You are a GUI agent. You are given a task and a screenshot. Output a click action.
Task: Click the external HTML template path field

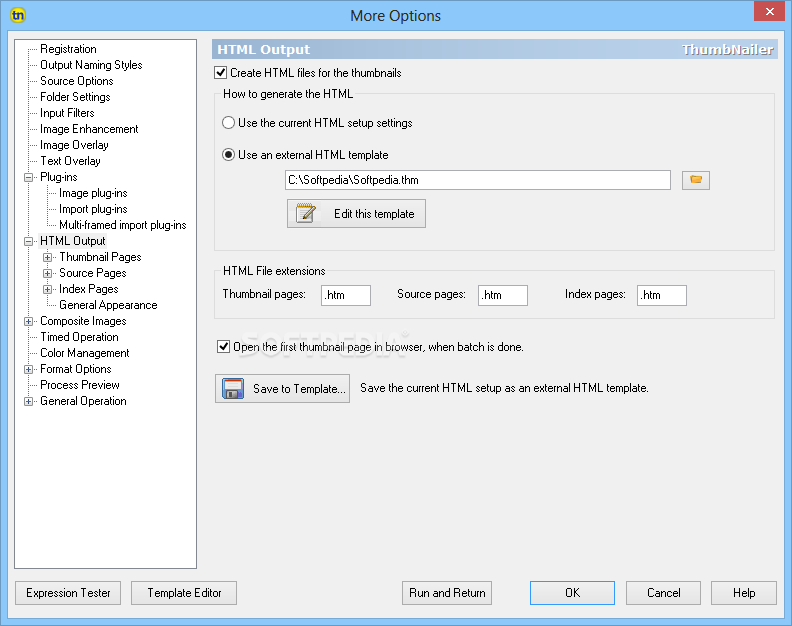[x=478, y=180]
